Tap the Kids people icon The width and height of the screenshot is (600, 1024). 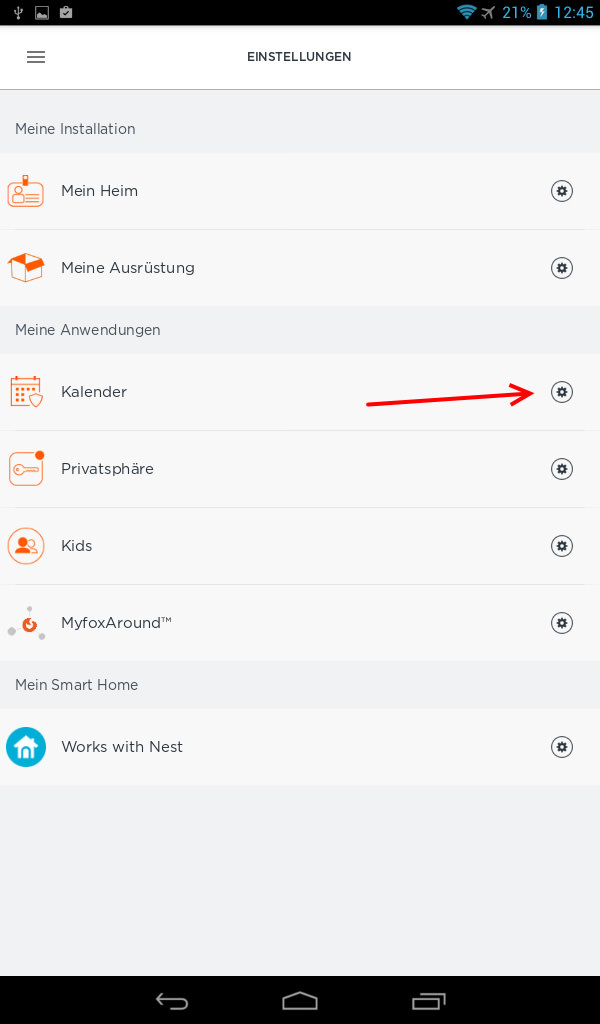pyautogui.click(x=26, y=546)
